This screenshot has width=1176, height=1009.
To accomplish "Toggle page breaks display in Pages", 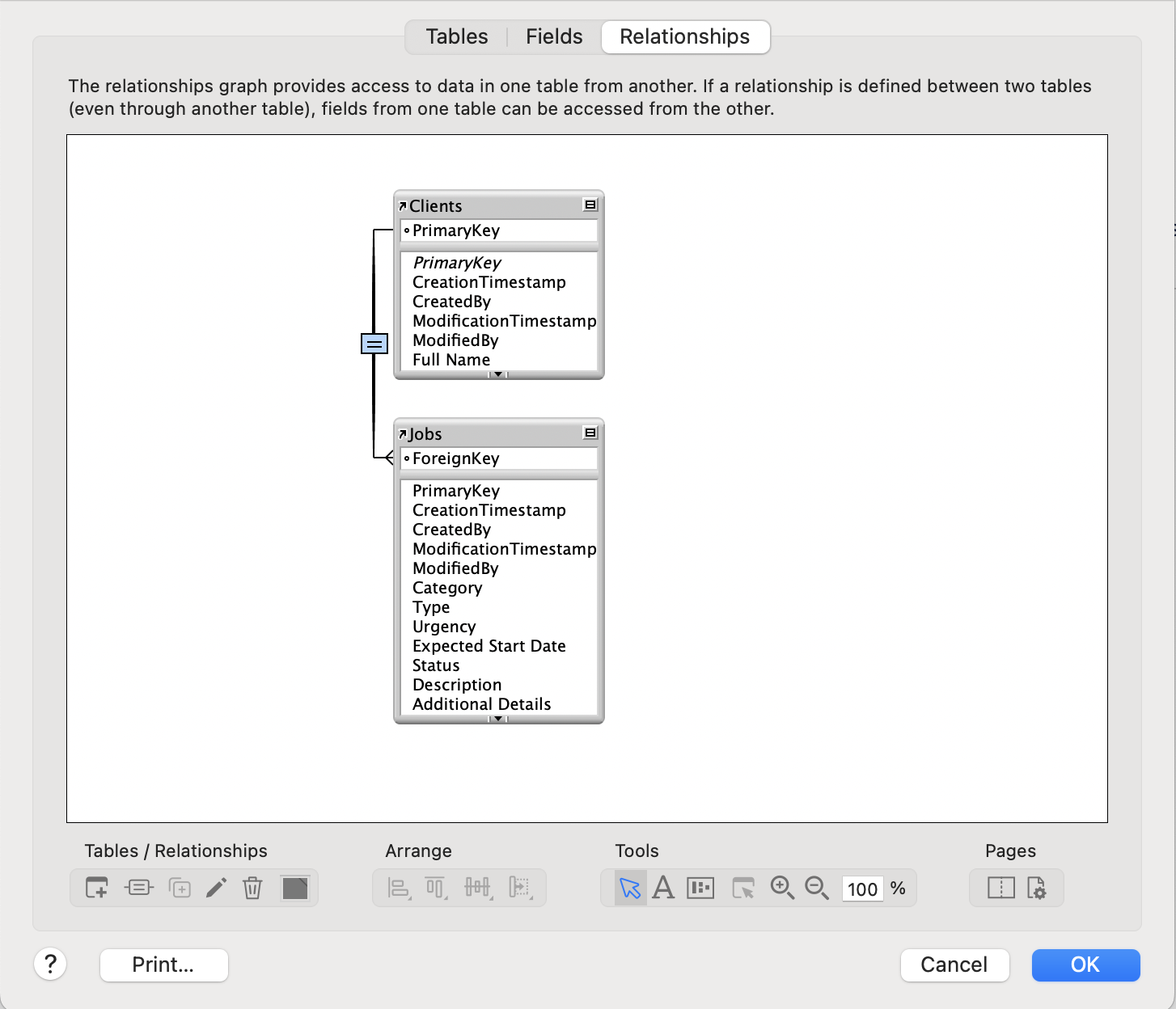I will pyautogui.click(x=1000, y=887).
